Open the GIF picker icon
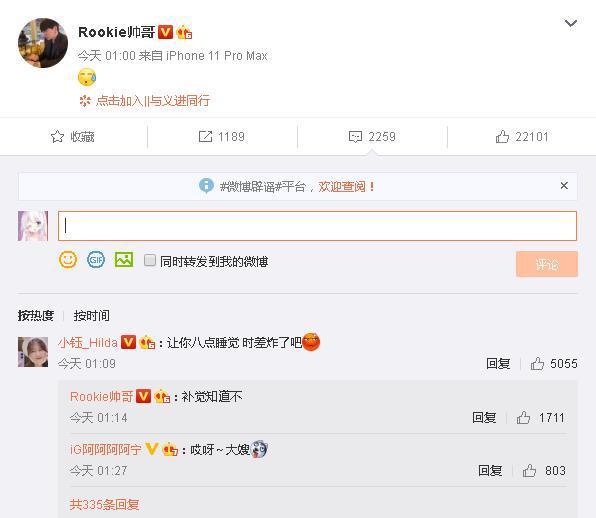The height and width of the screenshot is (518, 596). (x=96, y=260)
